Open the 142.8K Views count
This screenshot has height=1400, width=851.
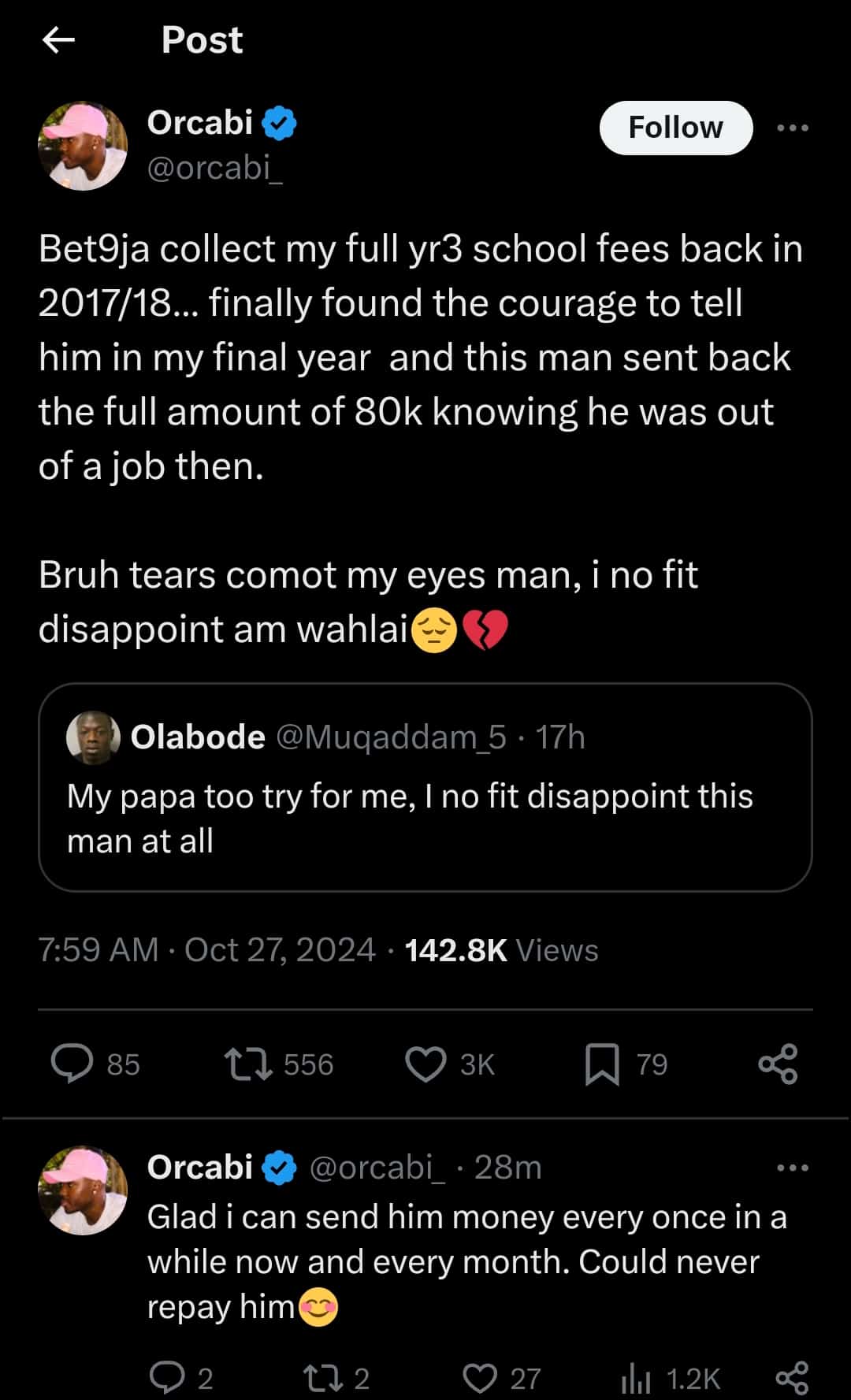501,950
